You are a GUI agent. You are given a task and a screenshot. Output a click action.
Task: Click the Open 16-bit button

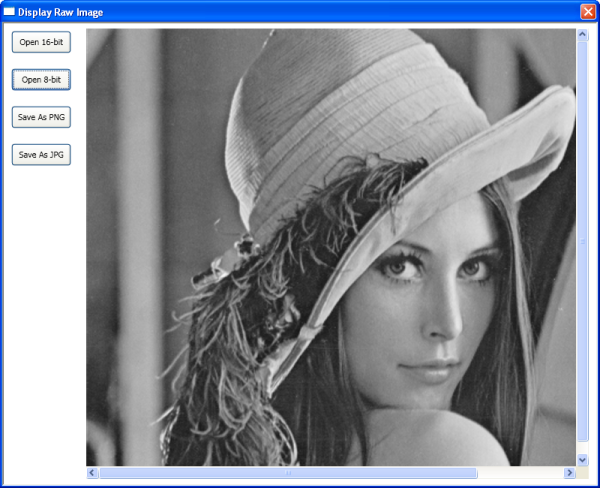41,42
